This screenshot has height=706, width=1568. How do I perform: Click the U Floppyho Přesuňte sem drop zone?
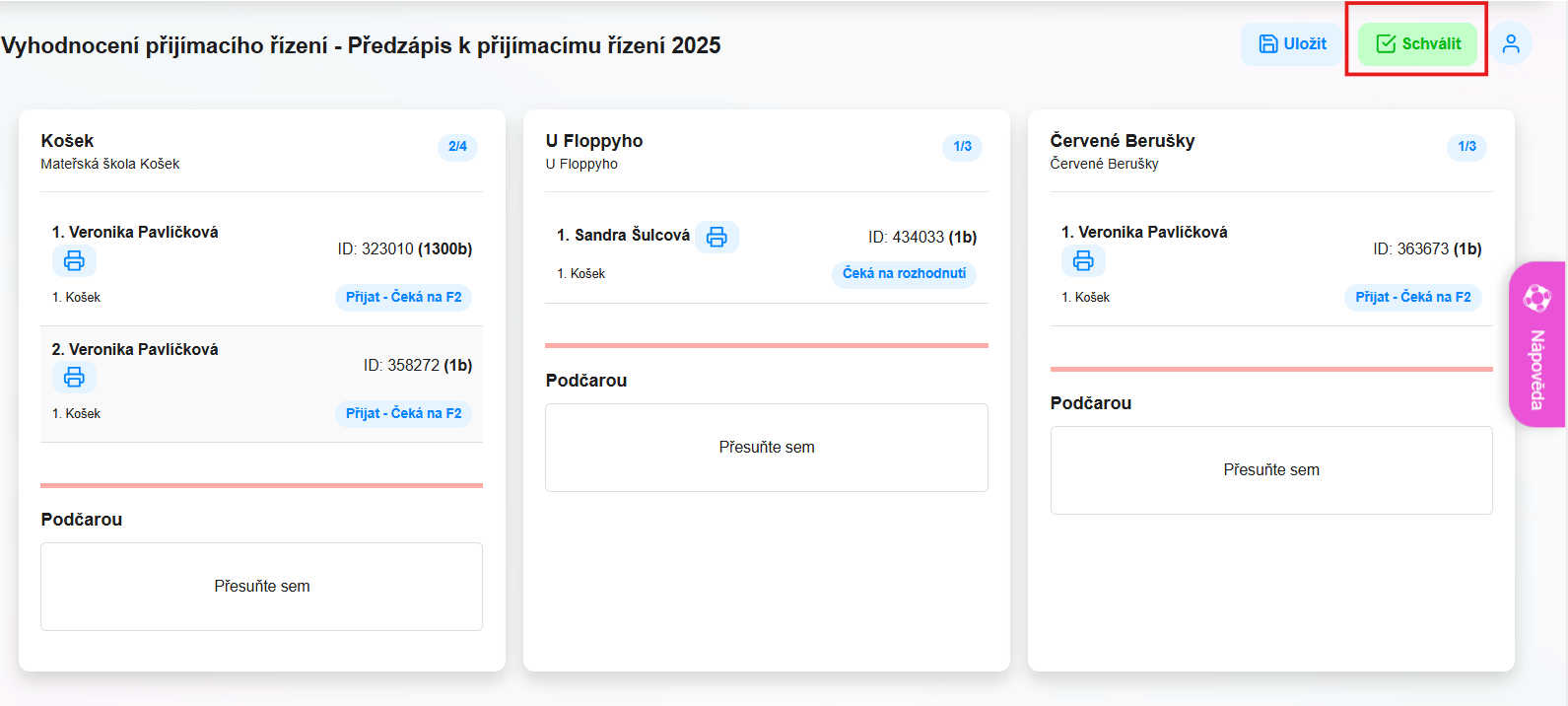[766, 448]
